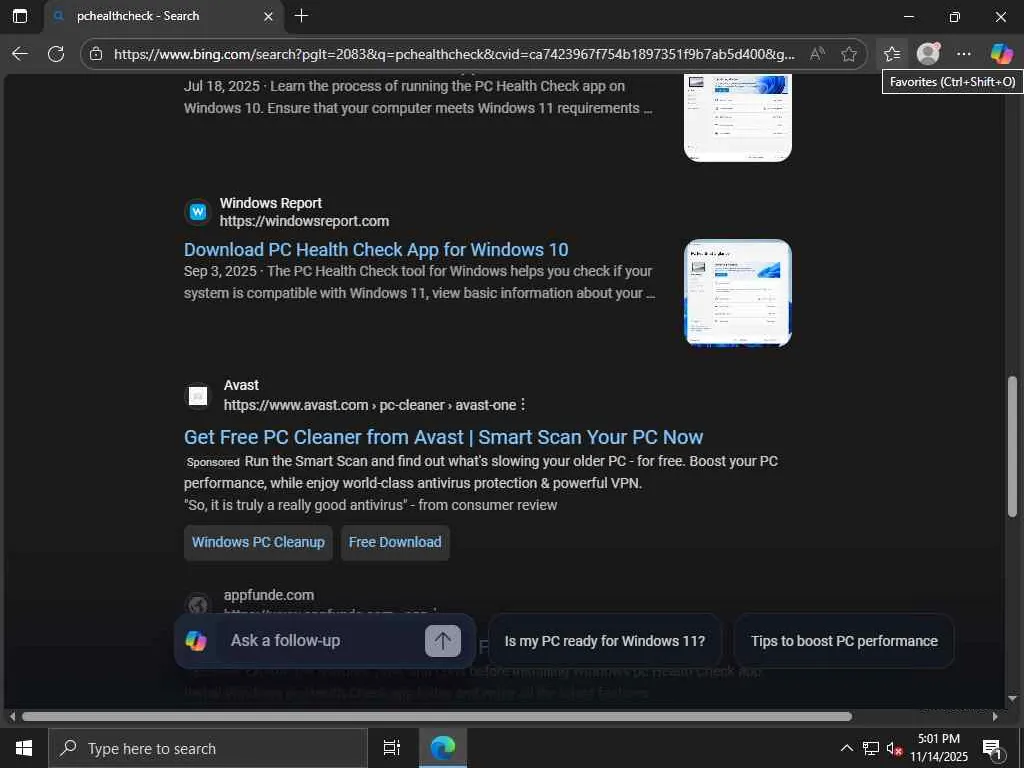Open the network status tray icon

(871, 748)
